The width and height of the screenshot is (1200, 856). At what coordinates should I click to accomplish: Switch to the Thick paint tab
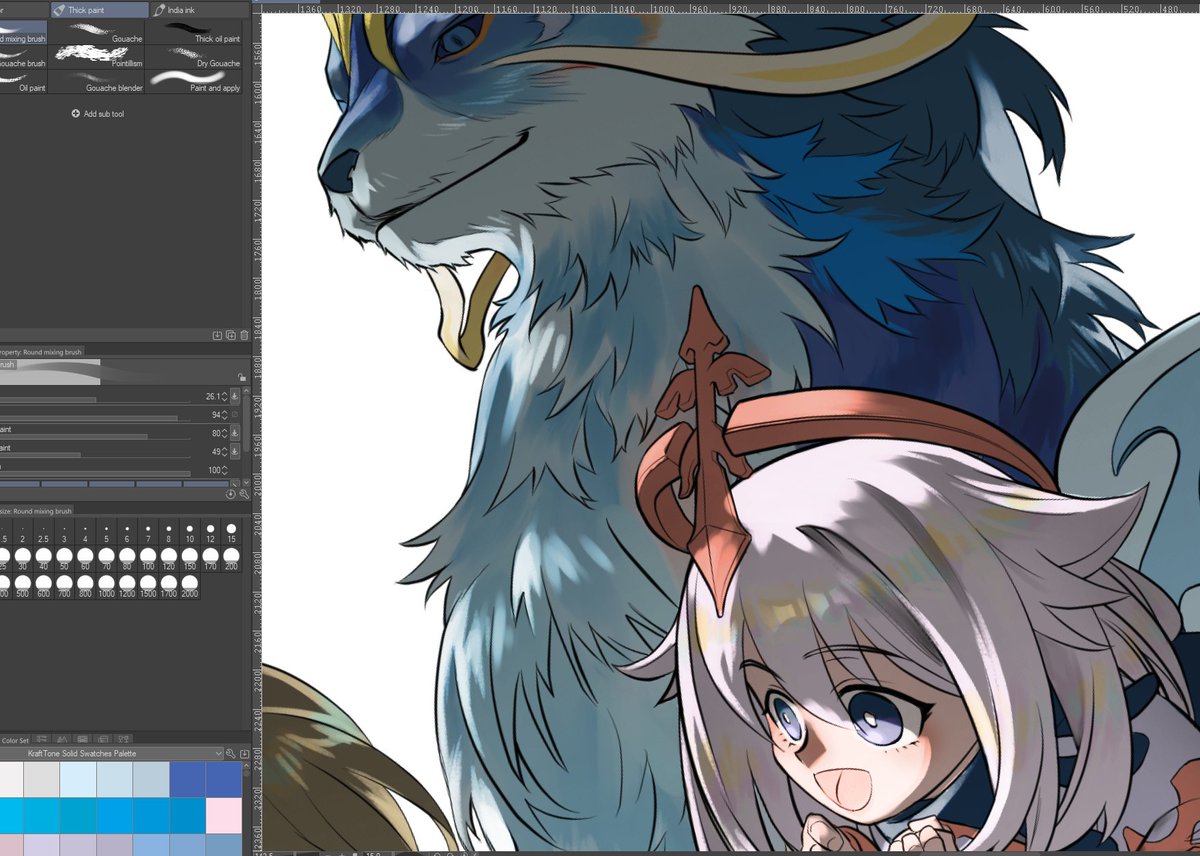pos(98,10)
